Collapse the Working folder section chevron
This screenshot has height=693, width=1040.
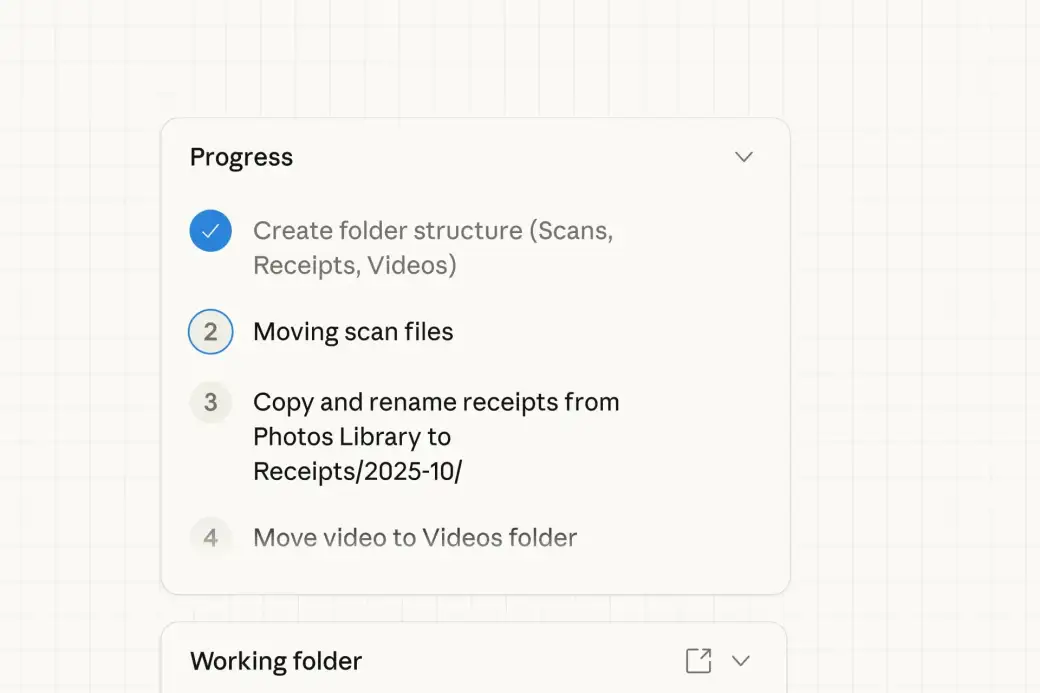(x=741, y=661)
